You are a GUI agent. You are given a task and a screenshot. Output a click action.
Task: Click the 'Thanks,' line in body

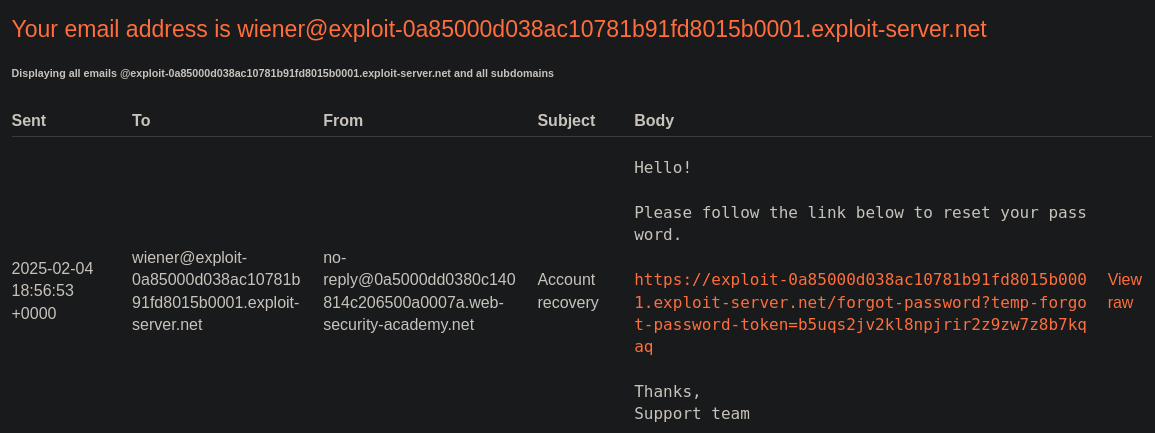click(668, 391)
